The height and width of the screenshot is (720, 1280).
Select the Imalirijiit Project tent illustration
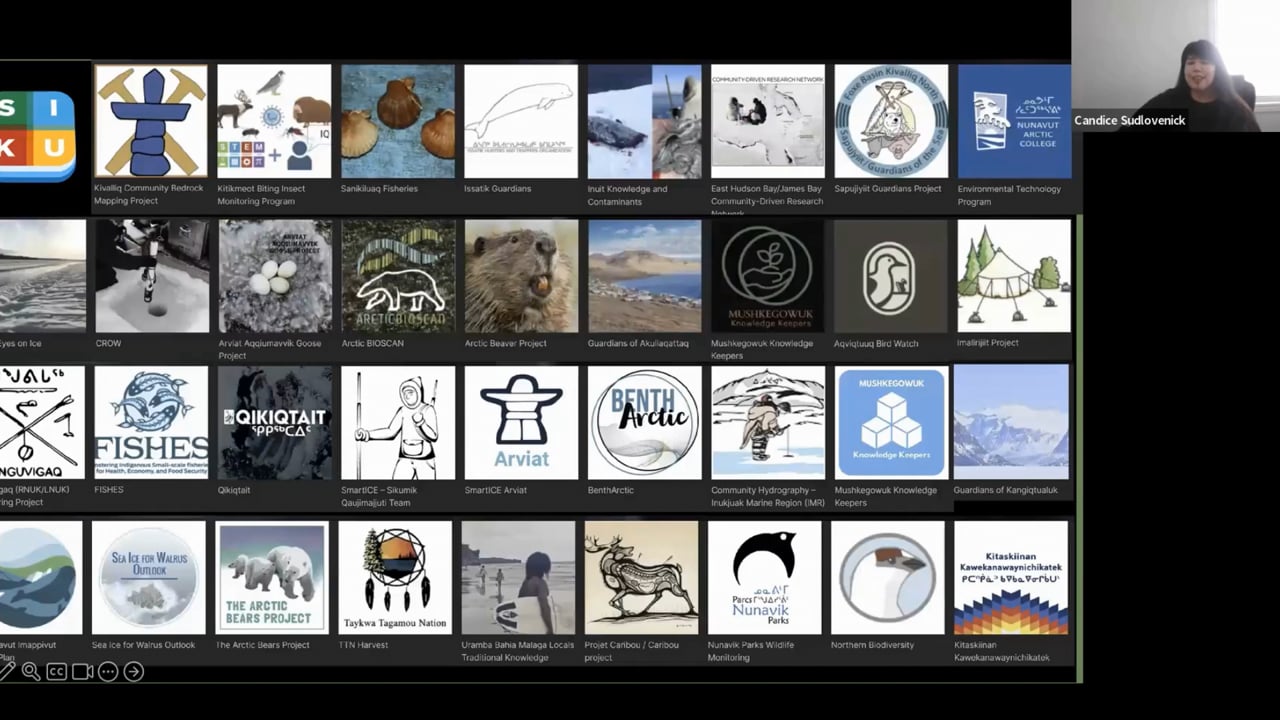click(1014, 275)
